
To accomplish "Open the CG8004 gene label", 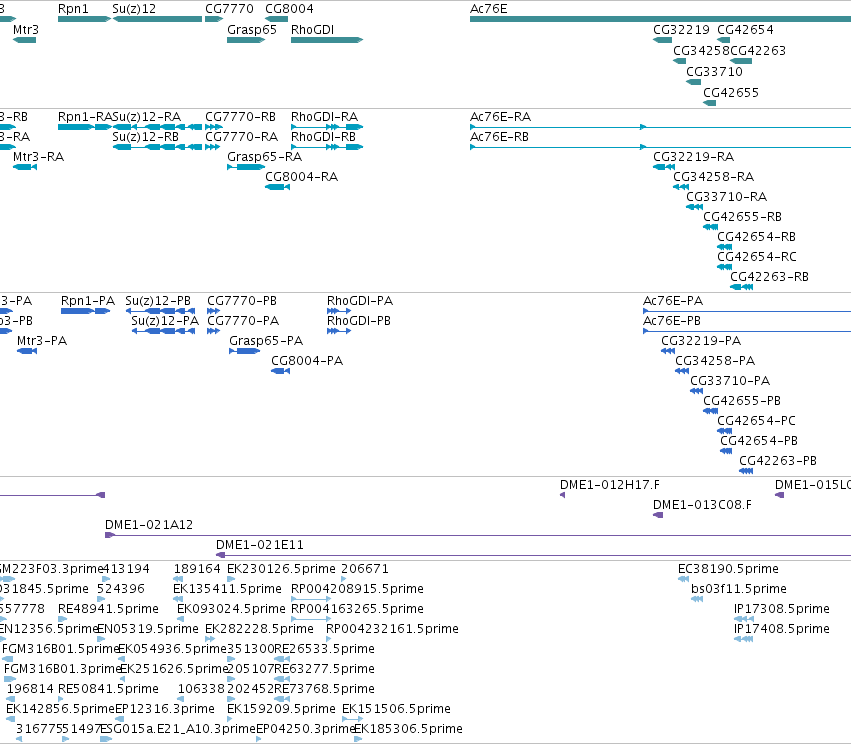I will pos(289,9).
